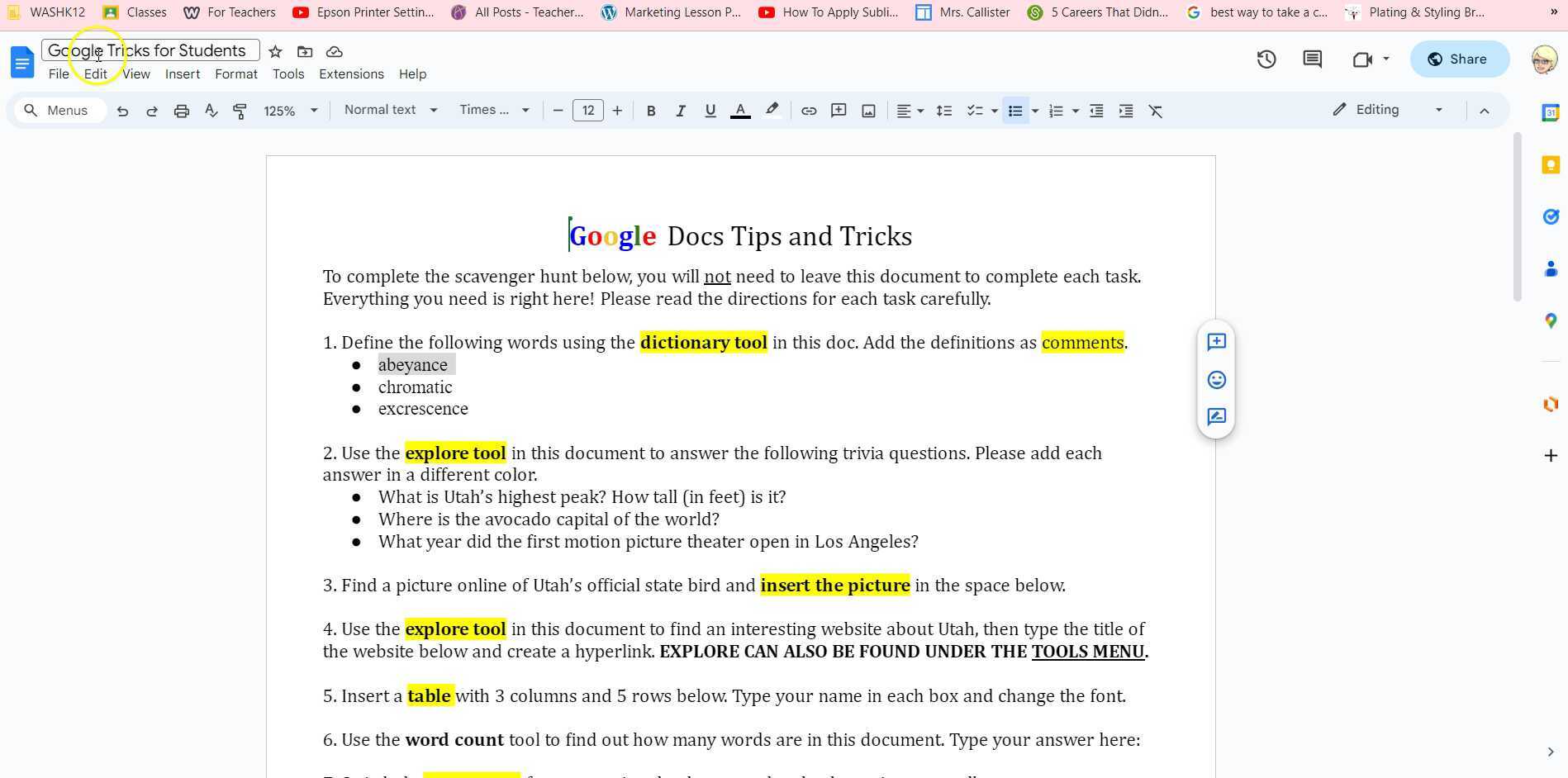The image size is (1568, 778).
Task: Click the Share button
Action: (1459, 59)
